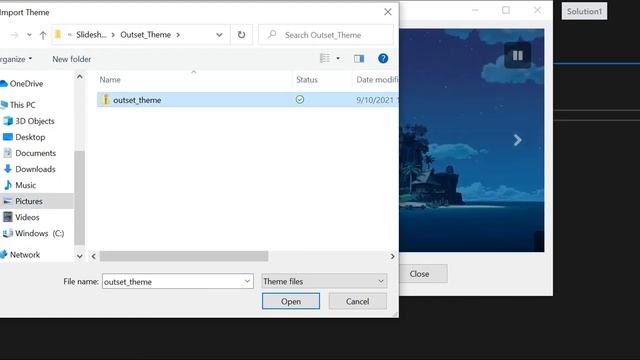Sort files by Status column
Screen dimensions: 640x360
click(x=307, y=80)
